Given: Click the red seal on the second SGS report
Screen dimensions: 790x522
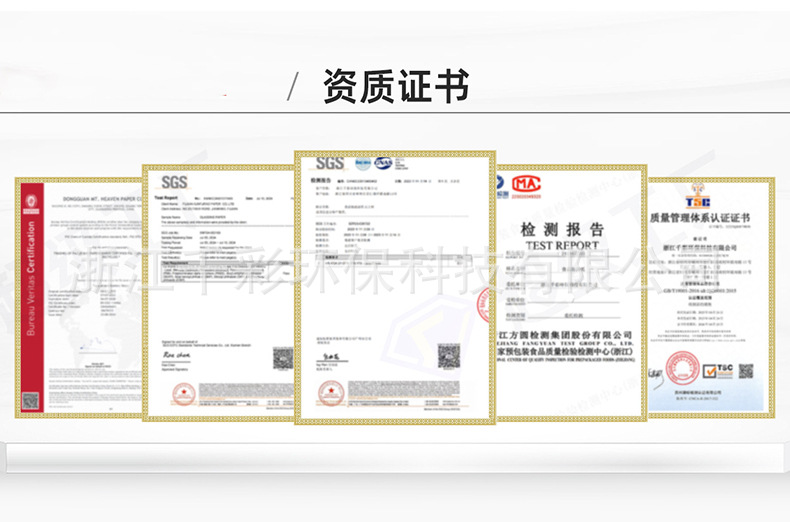Looking at the screenshot, I should [x=183, y=394].
